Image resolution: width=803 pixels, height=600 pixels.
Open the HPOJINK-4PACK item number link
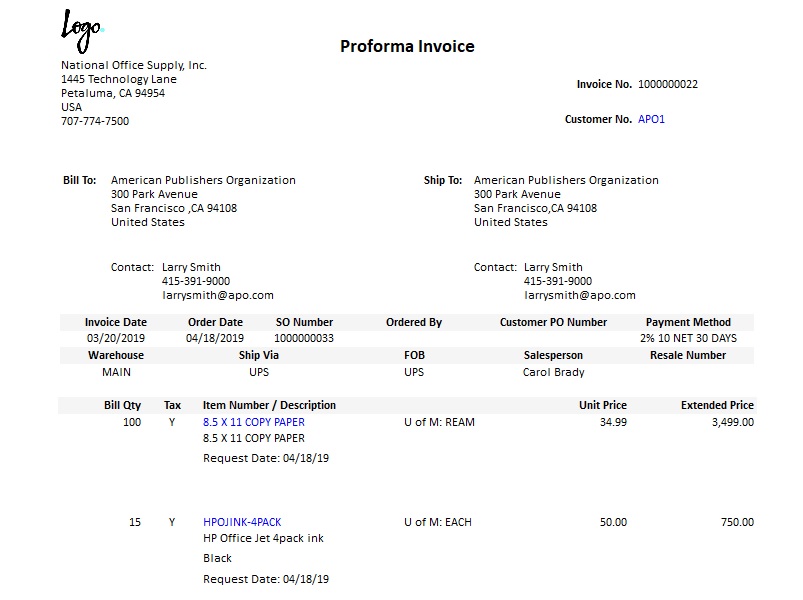point(242,522)
